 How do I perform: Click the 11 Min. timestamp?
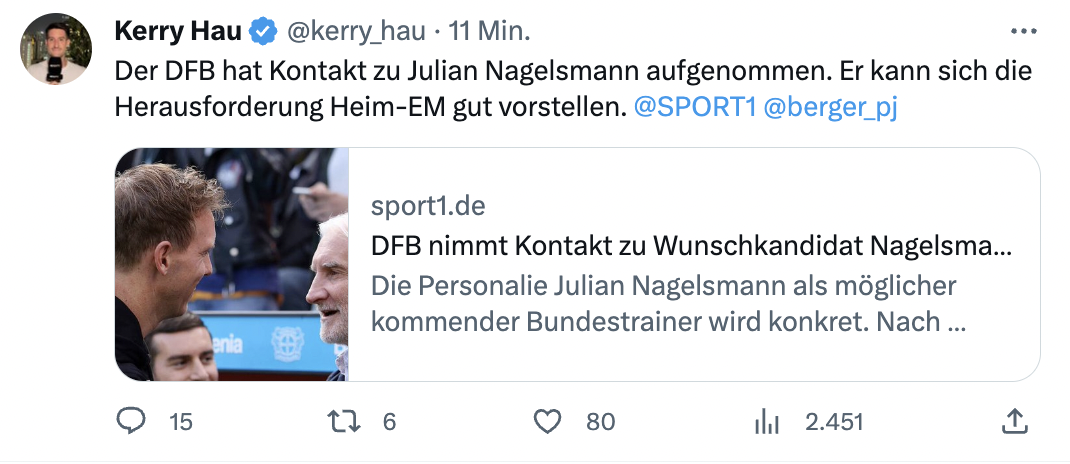point(489,31)
